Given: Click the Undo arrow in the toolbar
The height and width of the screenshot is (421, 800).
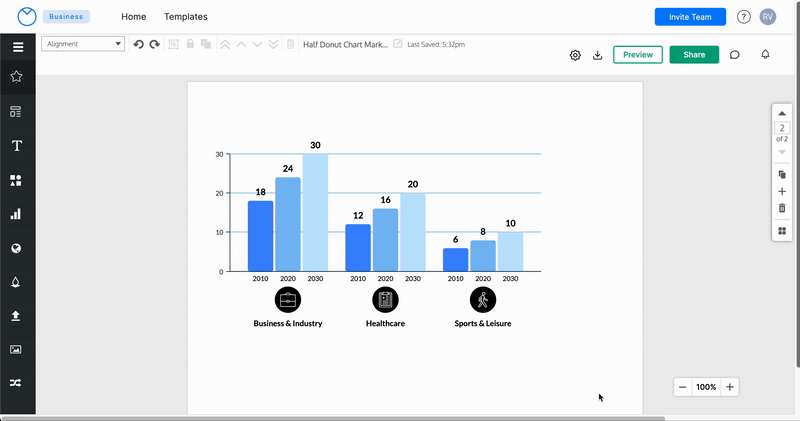Looking at the screenshot, I should click(139, 45).
